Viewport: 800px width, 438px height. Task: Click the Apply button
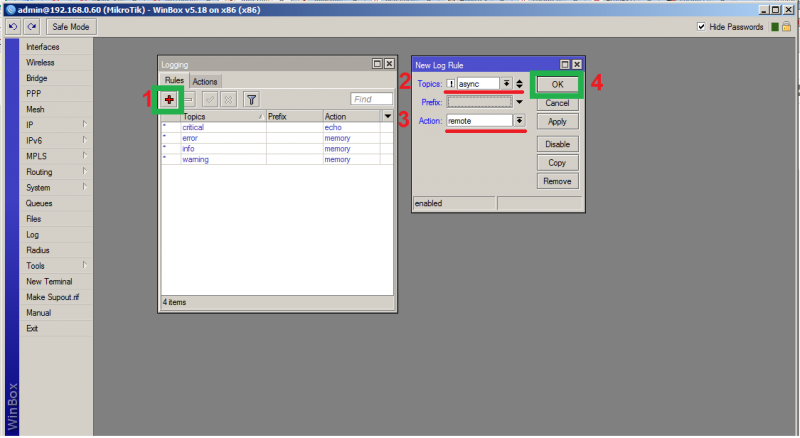click(557, 121)
